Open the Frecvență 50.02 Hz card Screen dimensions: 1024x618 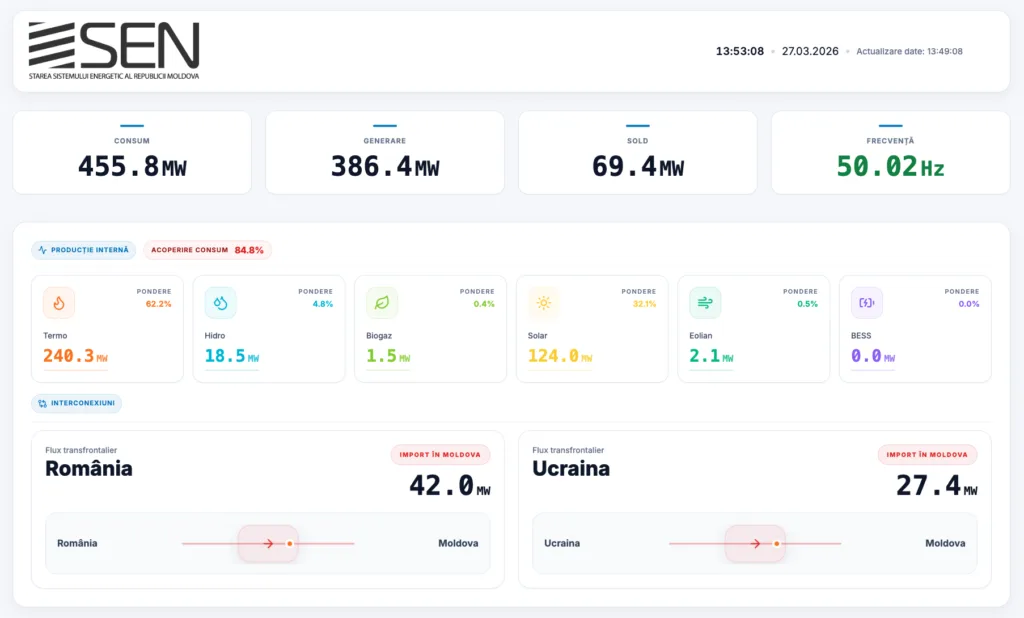click(x=890, y=153)
